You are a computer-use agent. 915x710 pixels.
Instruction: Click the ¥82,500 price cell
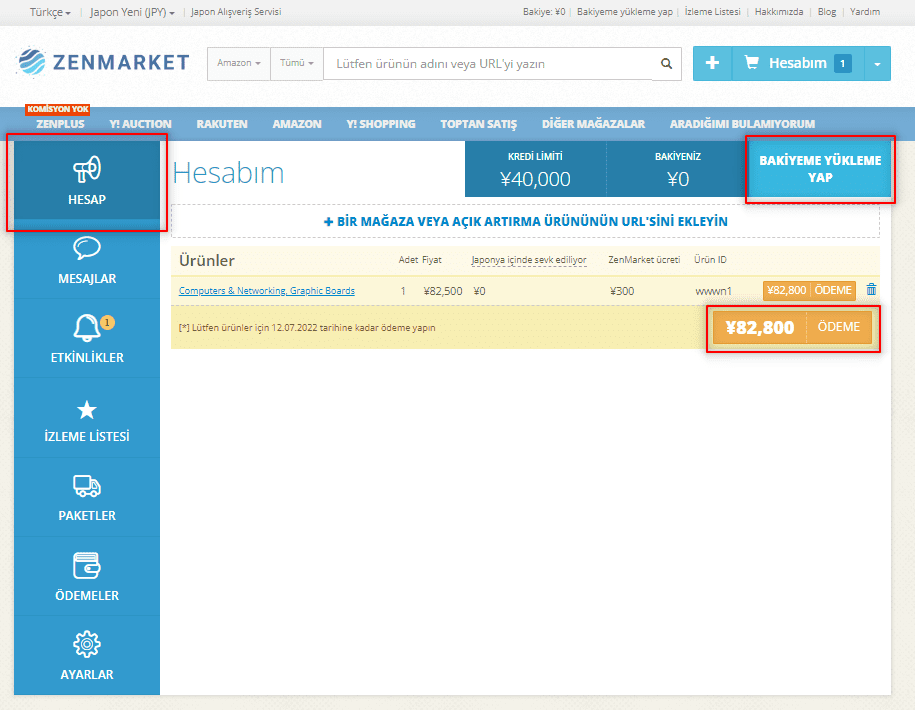(443, 291)
